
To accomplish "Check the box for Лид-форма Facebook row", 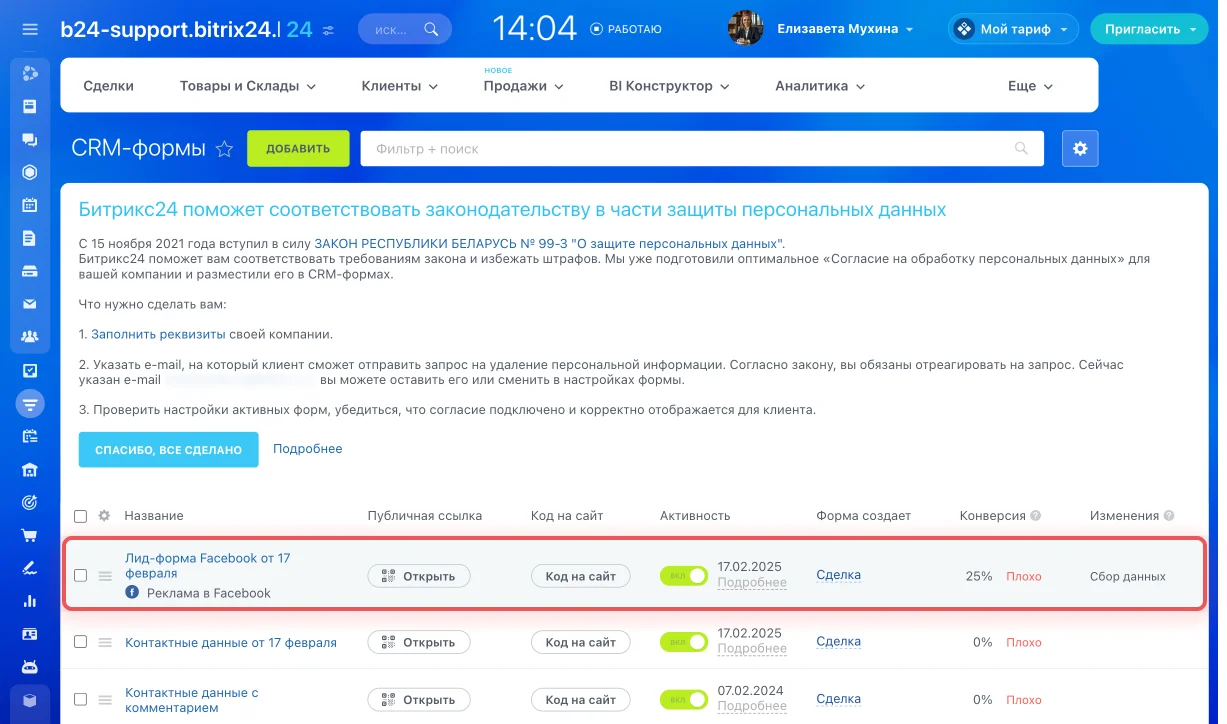I will tap(81, 575).
